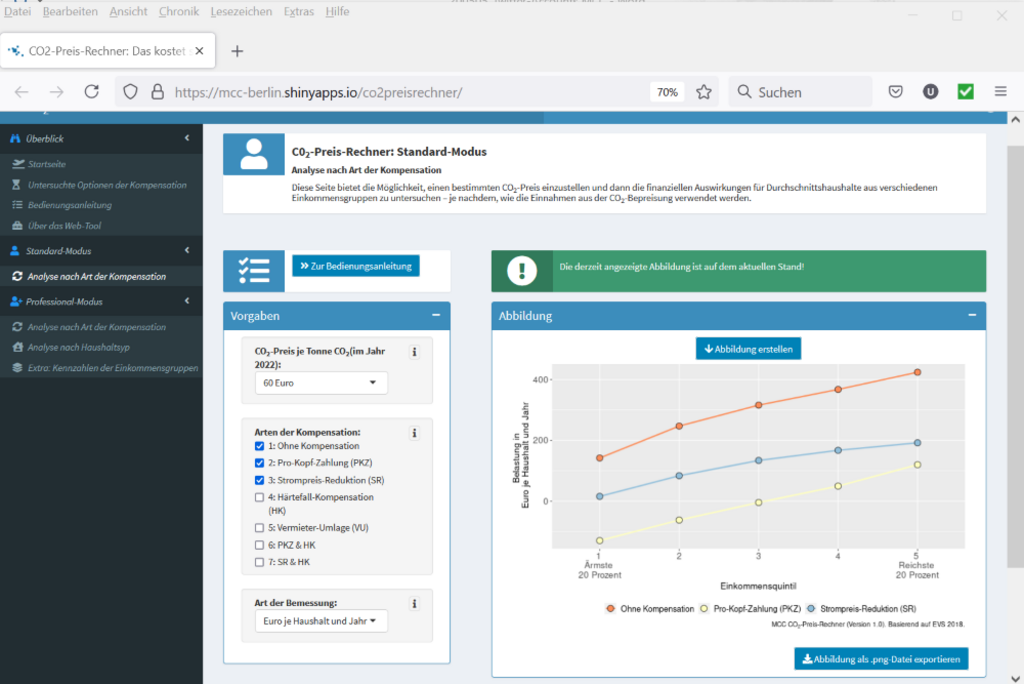Viewport: 1024px width, 684px height.
Task: Open the Datei menu
Action: point(18,12)
